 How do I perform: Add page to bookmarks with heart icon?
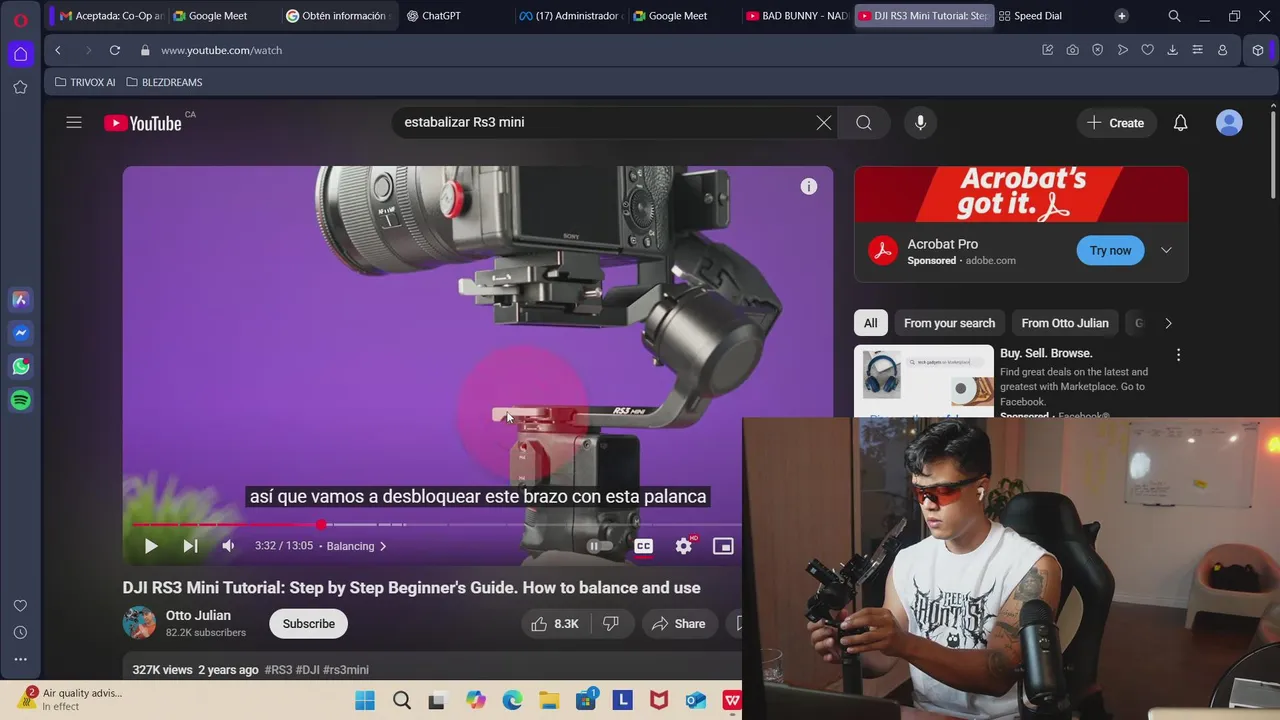(1147, 50)
